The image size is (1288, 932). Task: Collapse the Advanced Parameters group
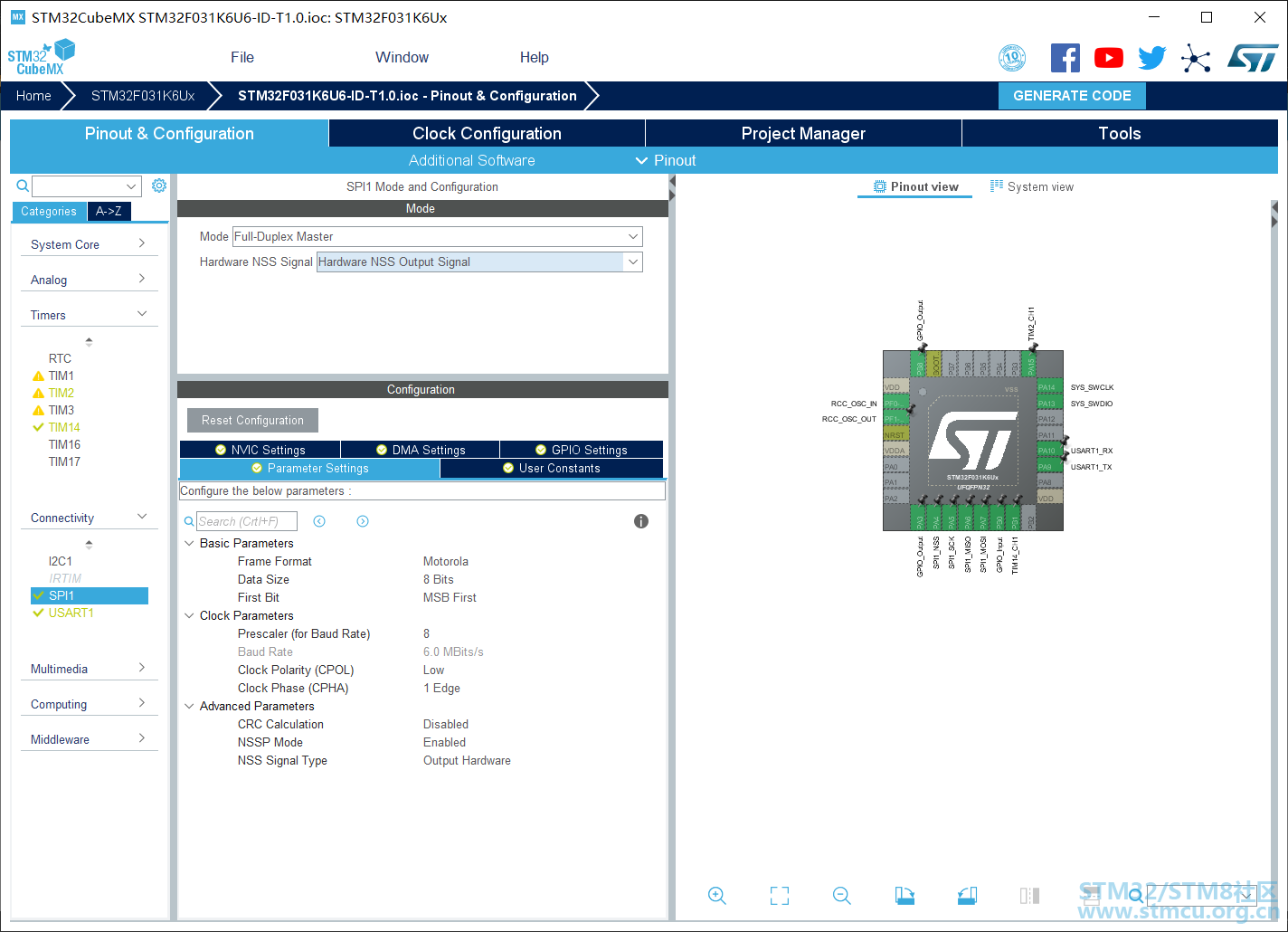click(x=190, y=706)
